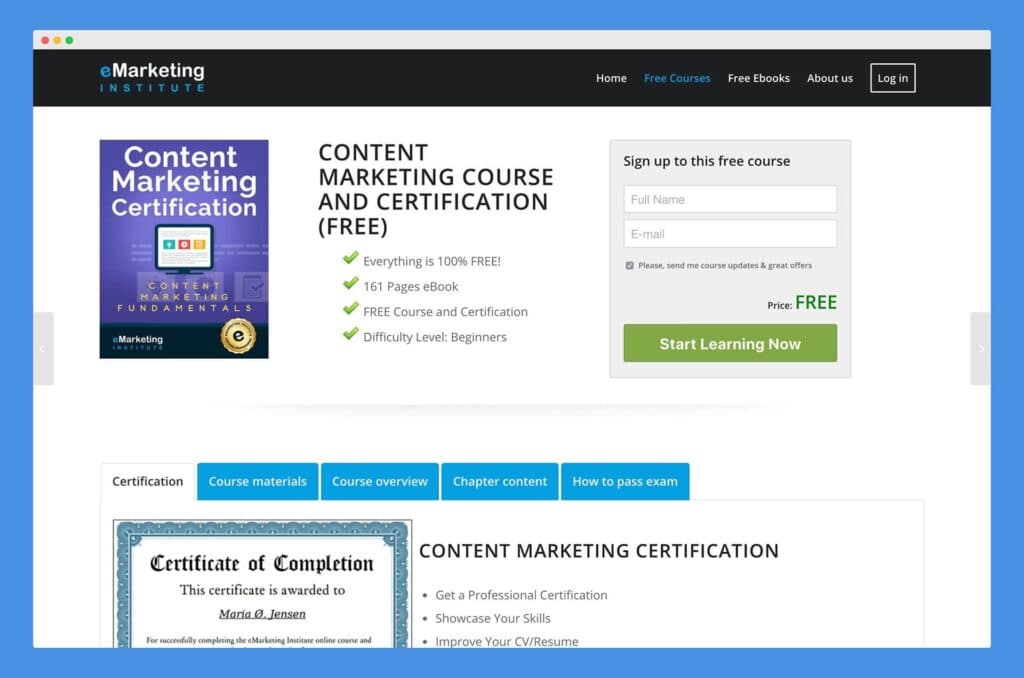Click inside the Full Name field
Screen dimensions: 1024x678
[729, 199]
